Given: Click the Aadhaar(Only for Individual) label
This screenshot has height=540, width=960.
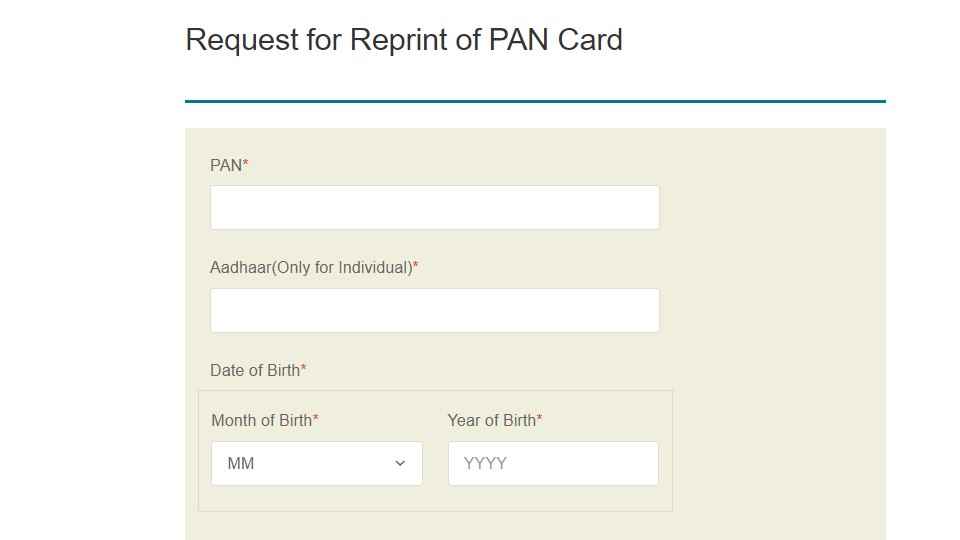Looking at the screenshot, I should [x=311, y=268].
